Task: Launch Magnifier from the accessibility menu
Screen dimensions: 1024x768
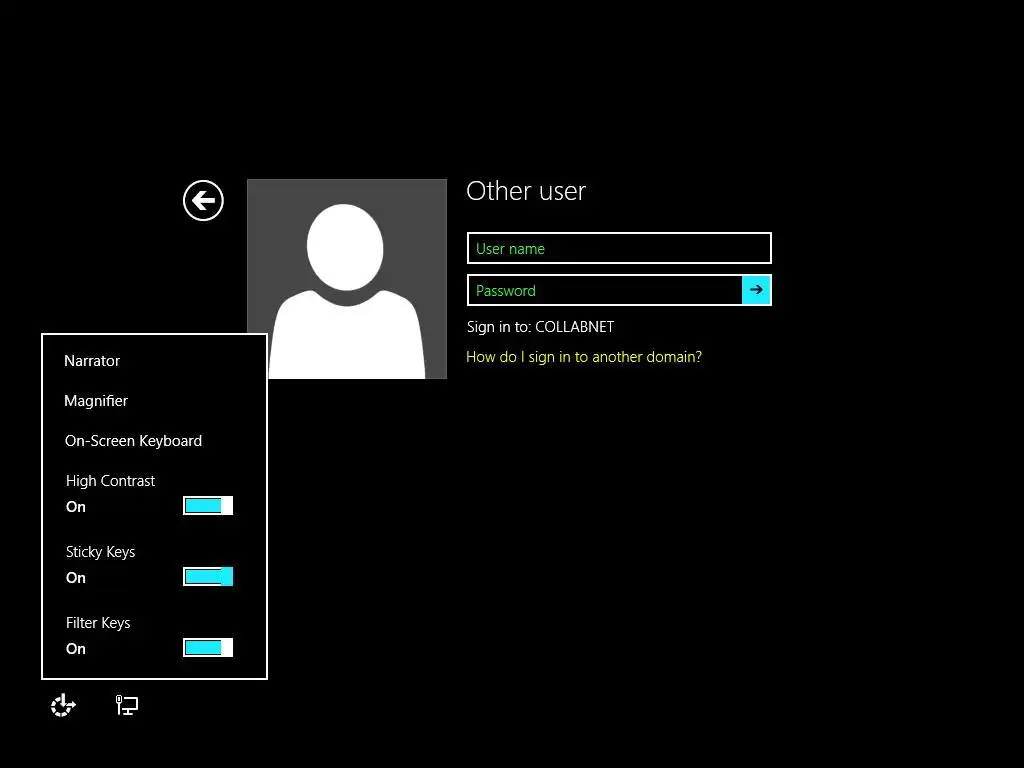Action: click(x=96, y=401)
